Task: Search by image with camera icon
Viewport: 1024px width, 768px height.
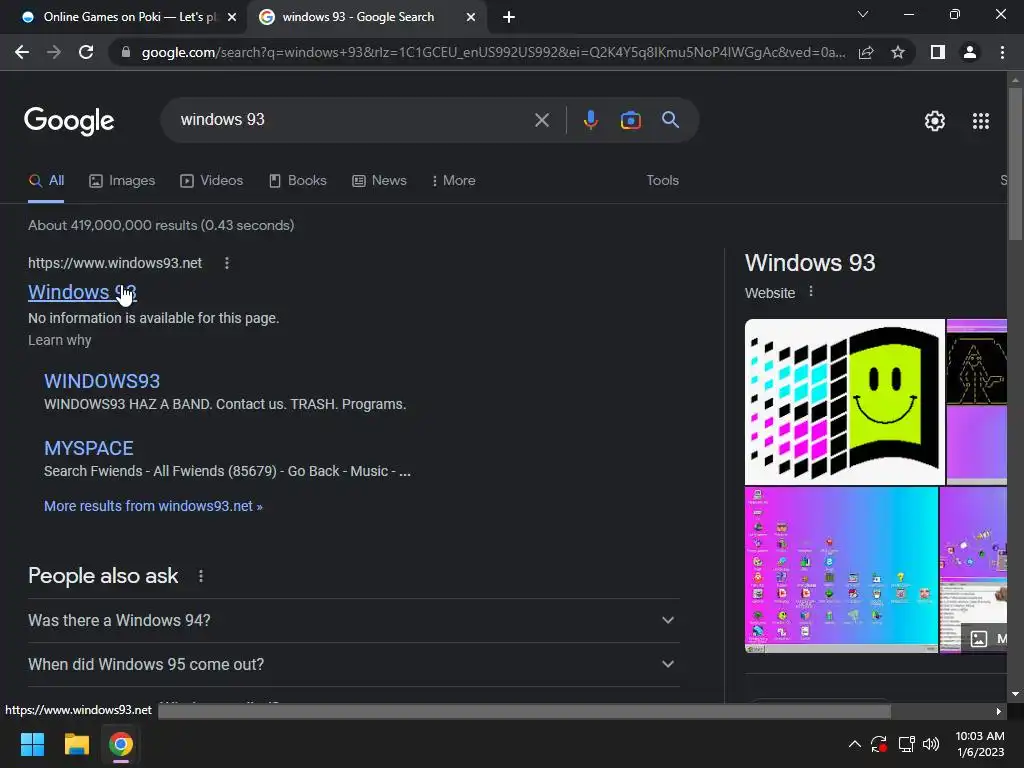Action: pos(630,120)
